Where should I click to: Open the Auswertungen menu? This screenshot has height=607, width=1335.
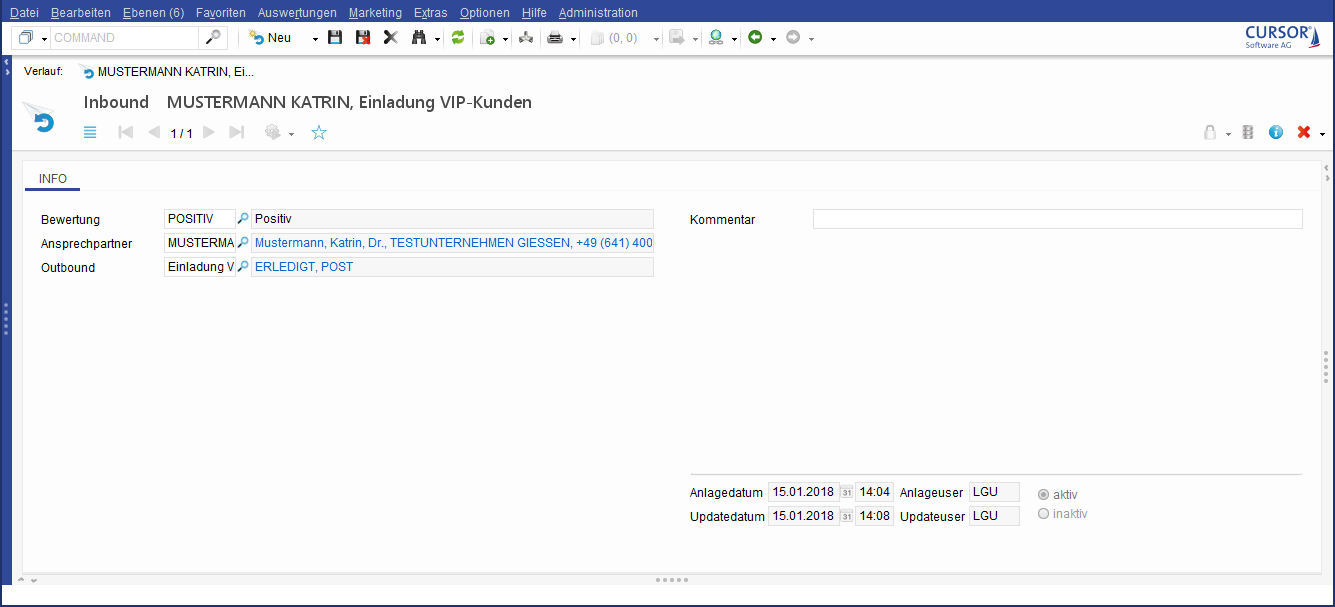click(296, 13)
